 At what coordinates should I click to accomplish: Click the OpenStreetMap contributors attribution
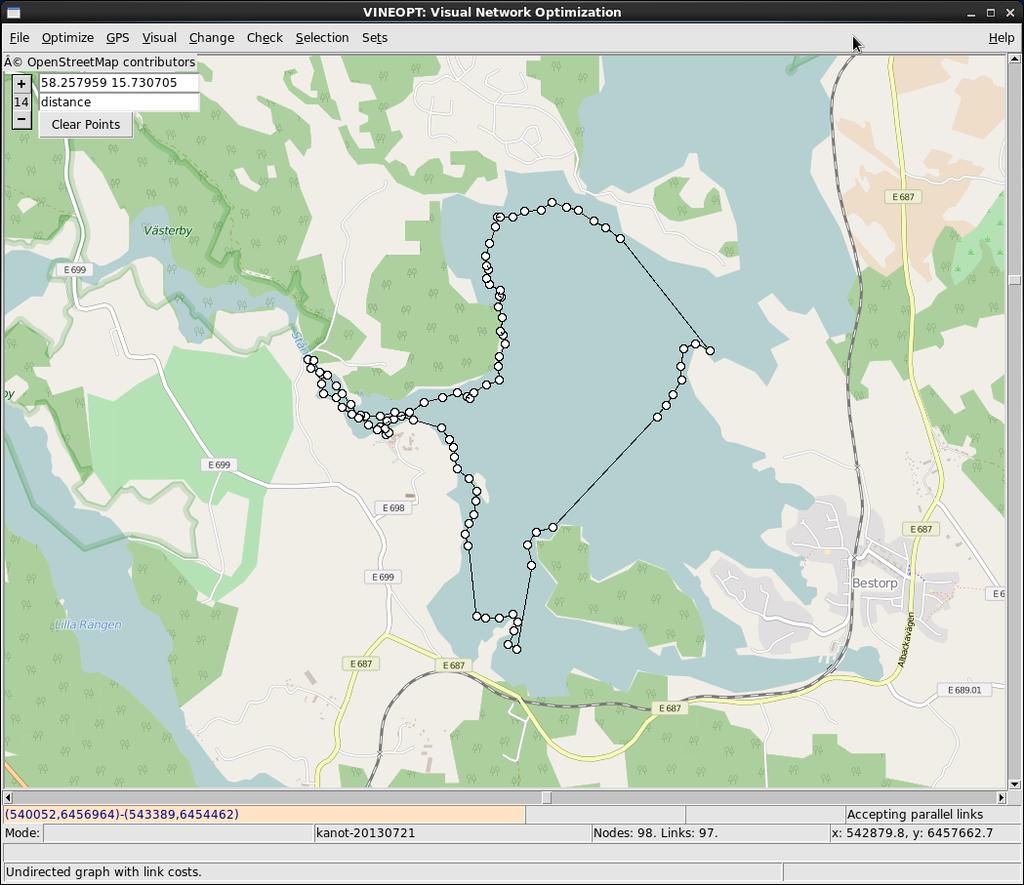(99, 62)
